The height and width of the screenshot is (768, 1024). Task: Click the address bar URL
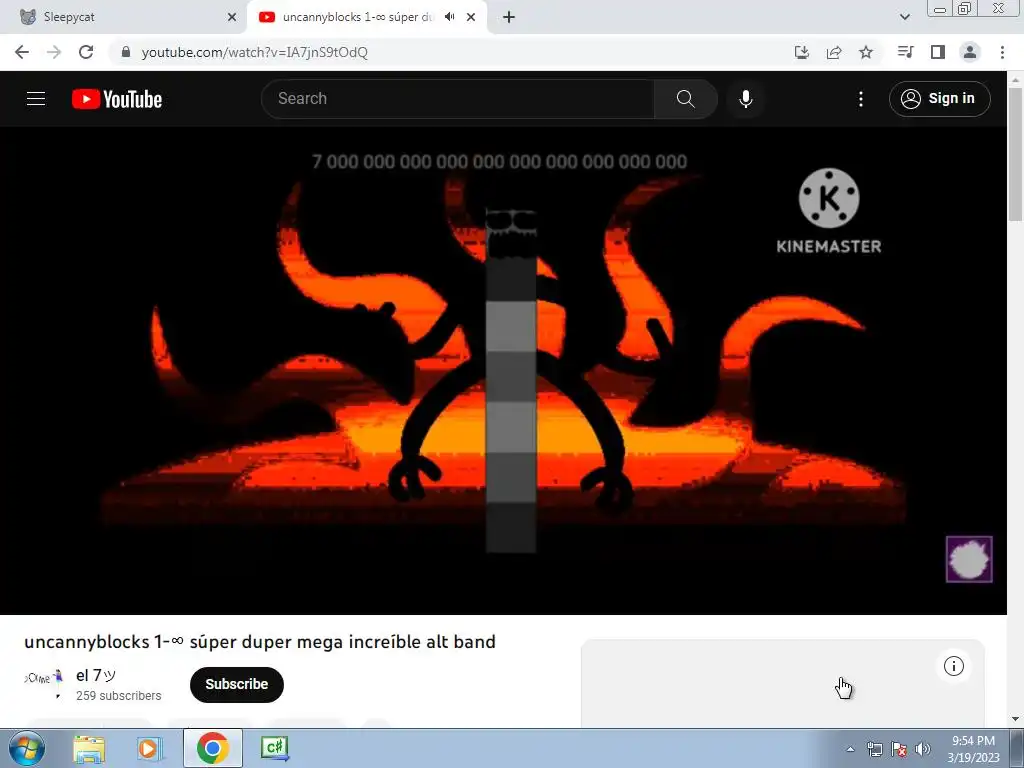coord(255,52)
